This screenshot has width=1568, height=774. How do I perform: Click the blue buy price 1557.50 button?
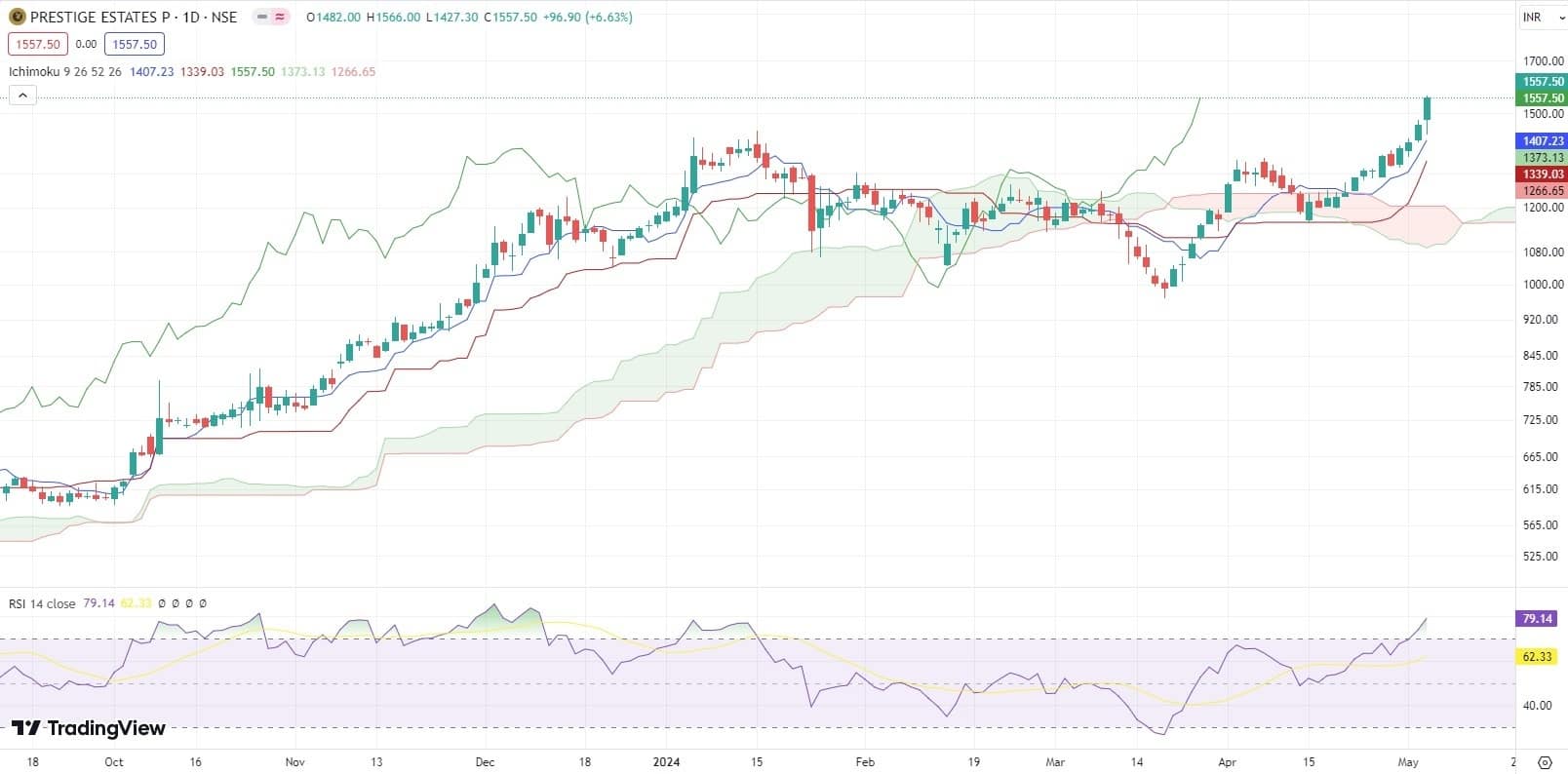(x=135, y=44)
